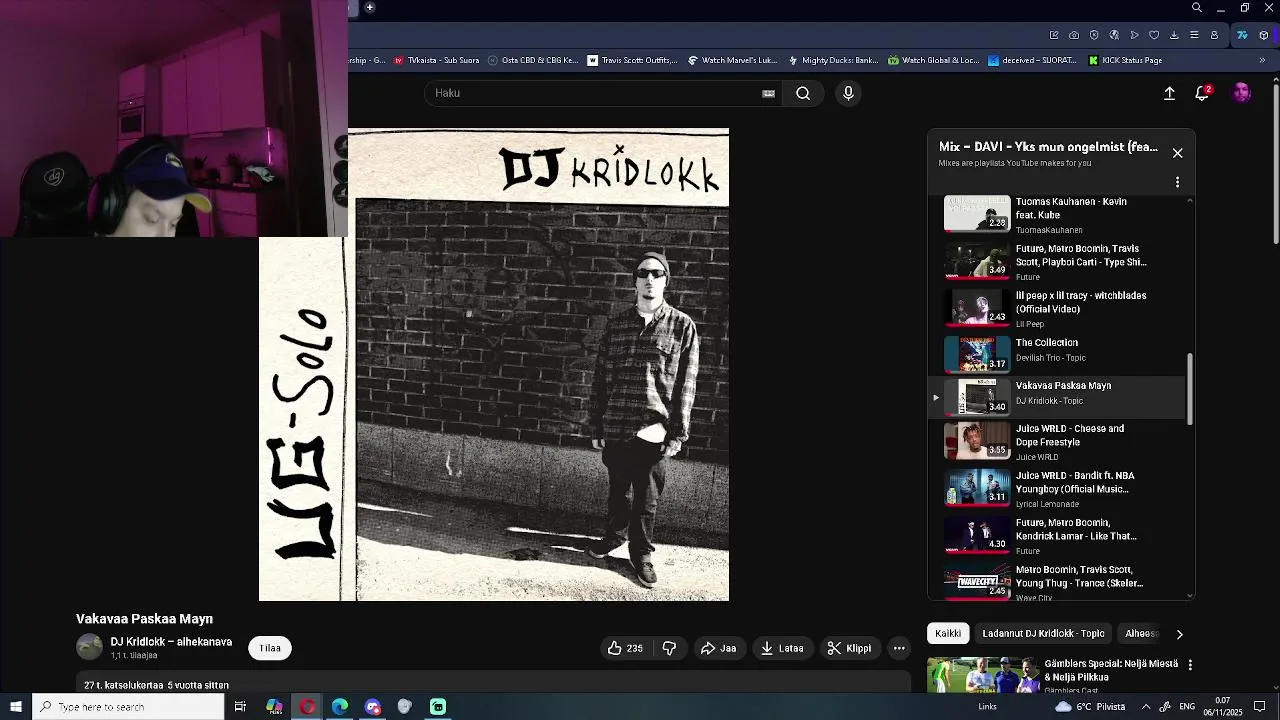The width and height of the screenshot is (1280, 720).
Task: Open the browser heart bookmarks icon
Action: coord(1154,35)
